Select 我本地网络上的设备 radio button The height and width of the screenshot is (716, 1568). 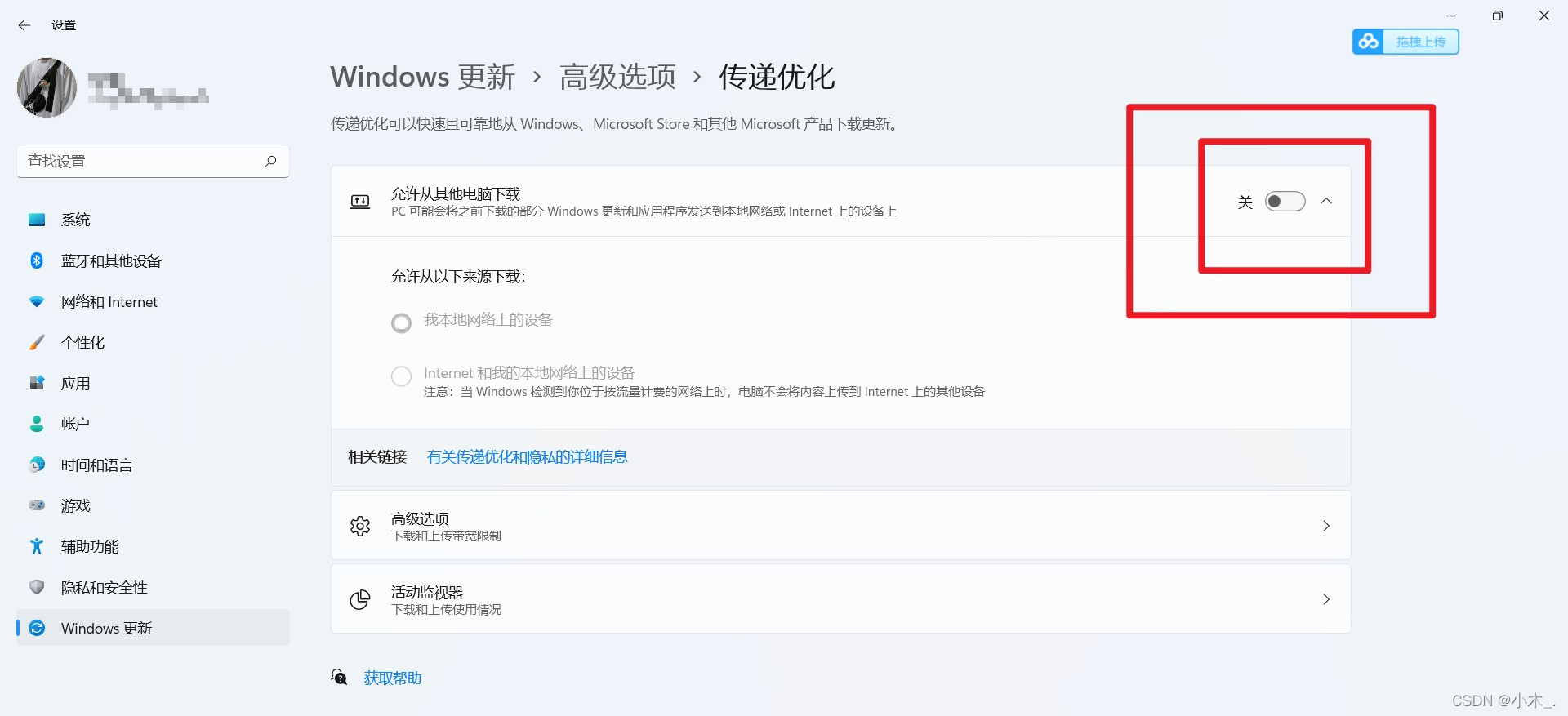coord(401,323)
